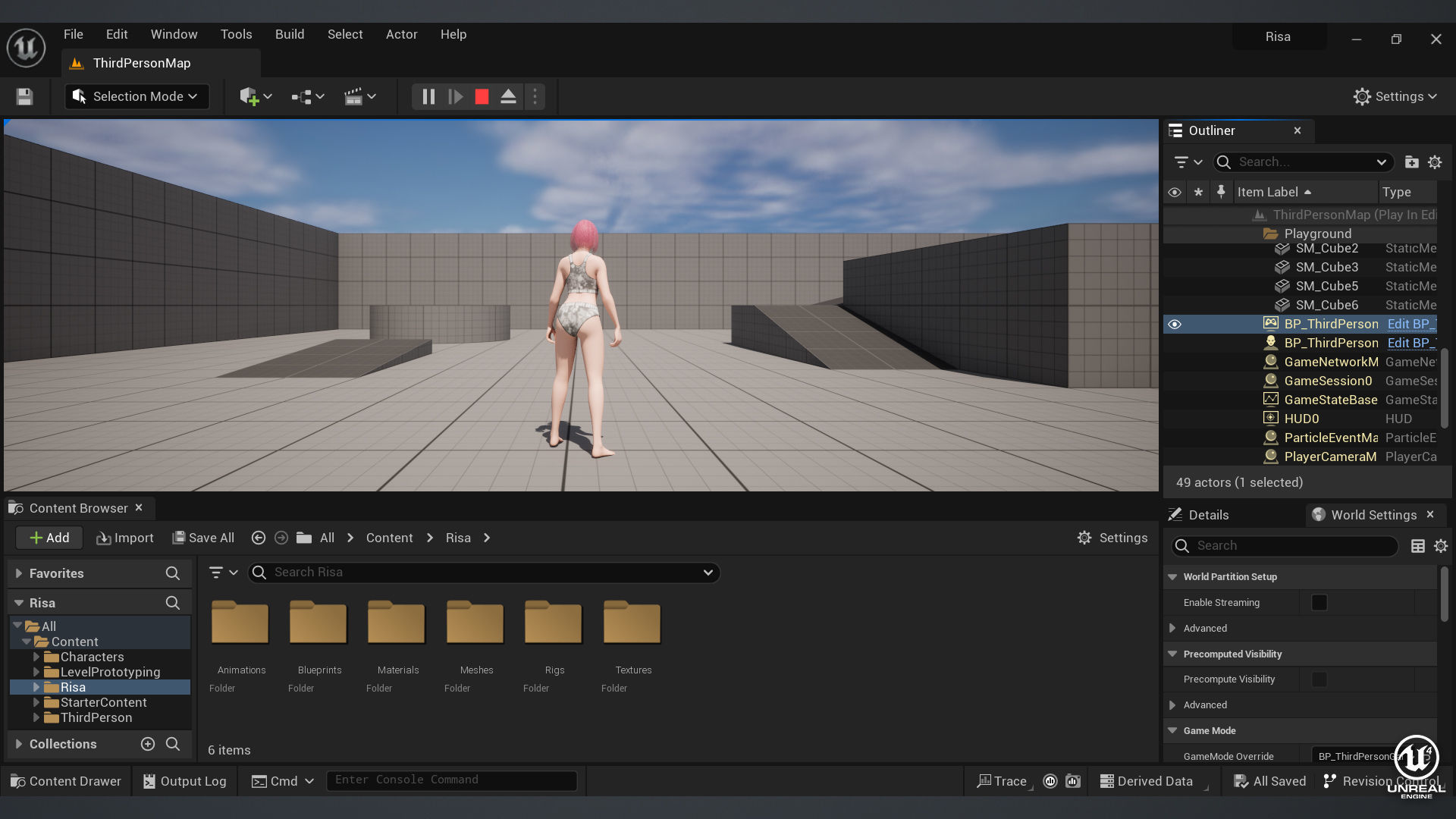Open the Selection Mode dropdown
The width and height of the screenshot is (1456, 819).
(137, 97)
